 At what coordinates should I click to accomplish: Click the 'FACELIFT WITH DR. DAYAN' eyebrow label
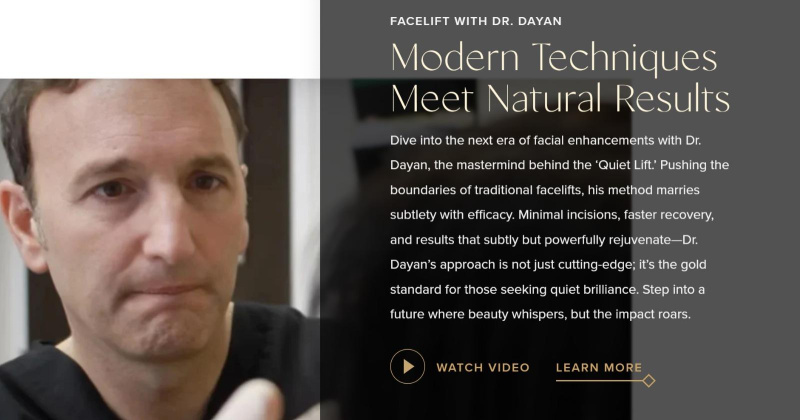pos(476,21)
